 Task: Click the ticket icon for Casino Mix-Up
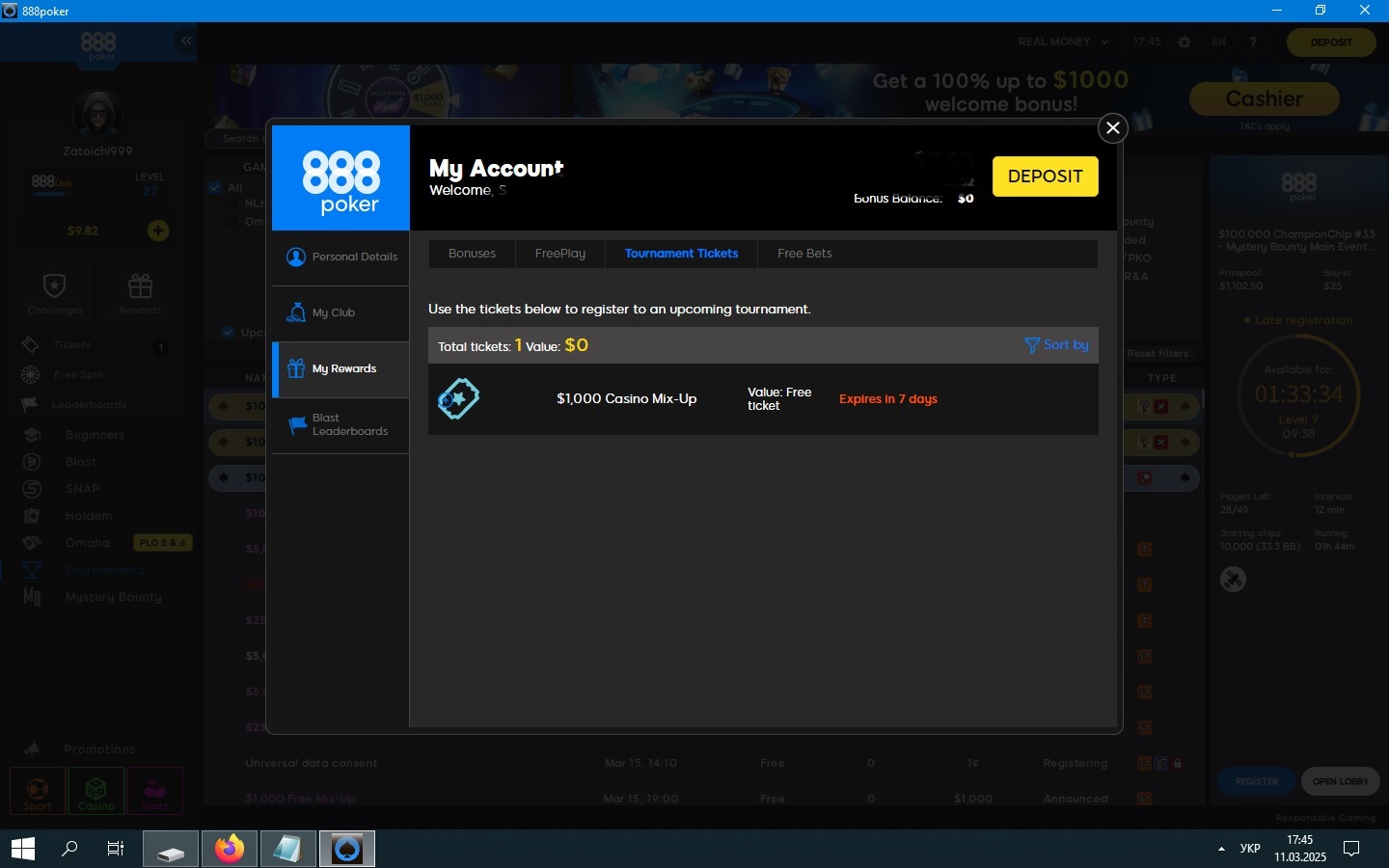click(458, 398)
